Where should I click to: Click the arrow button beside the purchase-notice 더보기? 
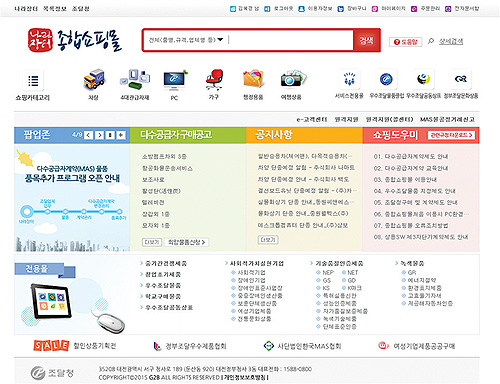coord(186,242)
